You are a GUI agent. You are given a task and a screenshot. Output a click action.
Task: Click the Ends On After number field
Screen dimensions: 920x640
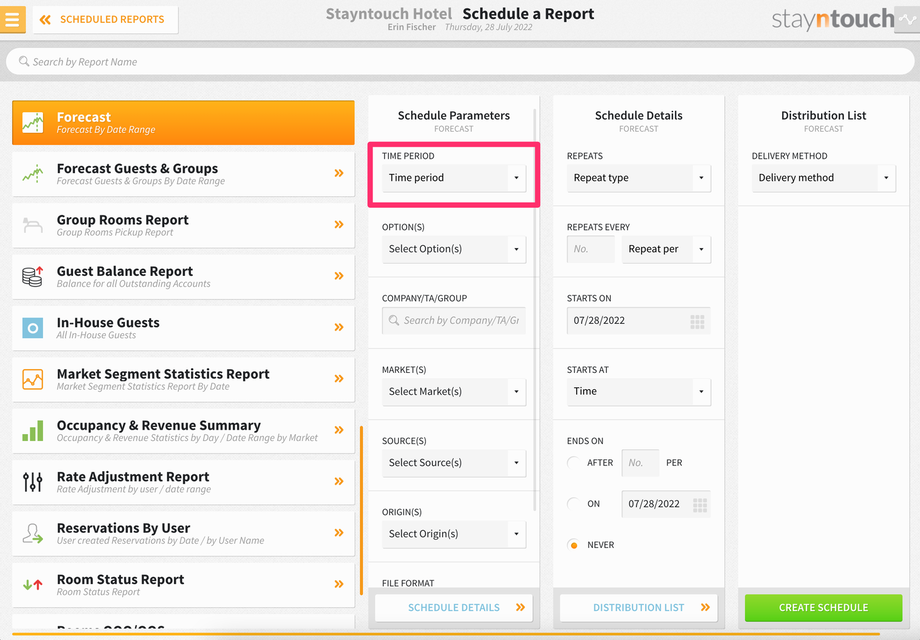pos(640,463)
